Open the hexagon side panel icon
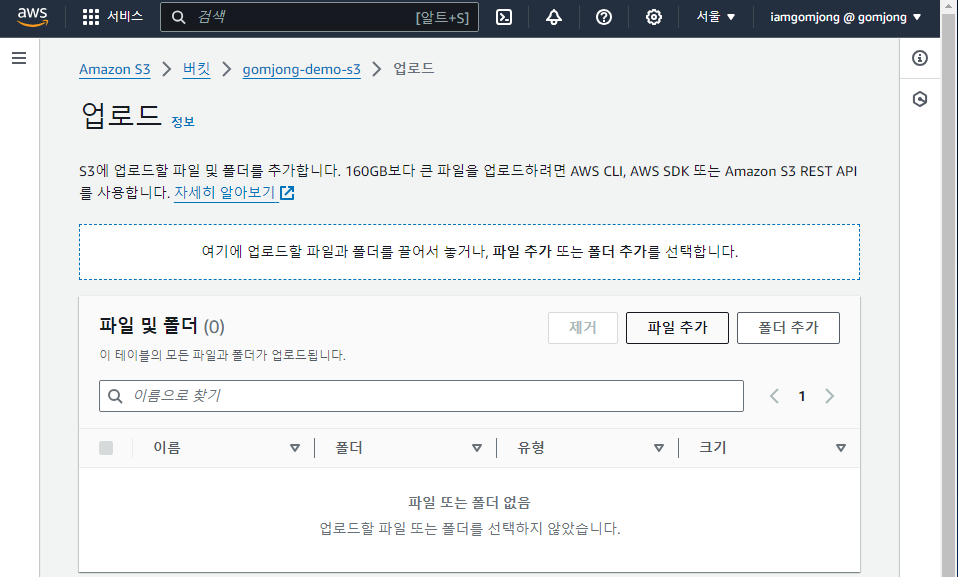This screenshot has width=958, height=577. [x=920, y=99]
